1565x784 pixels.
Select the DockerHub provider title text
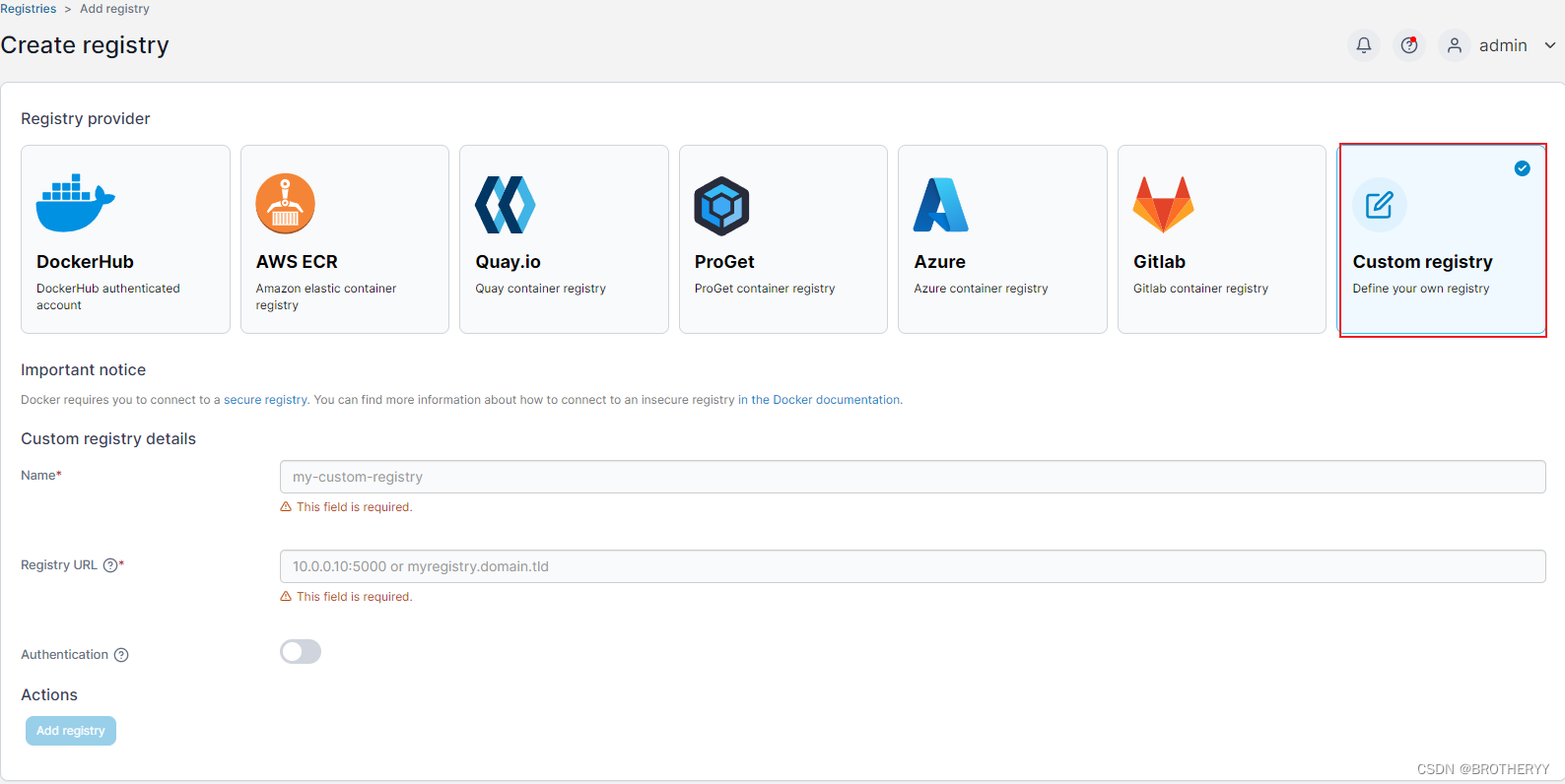point(85,262)
